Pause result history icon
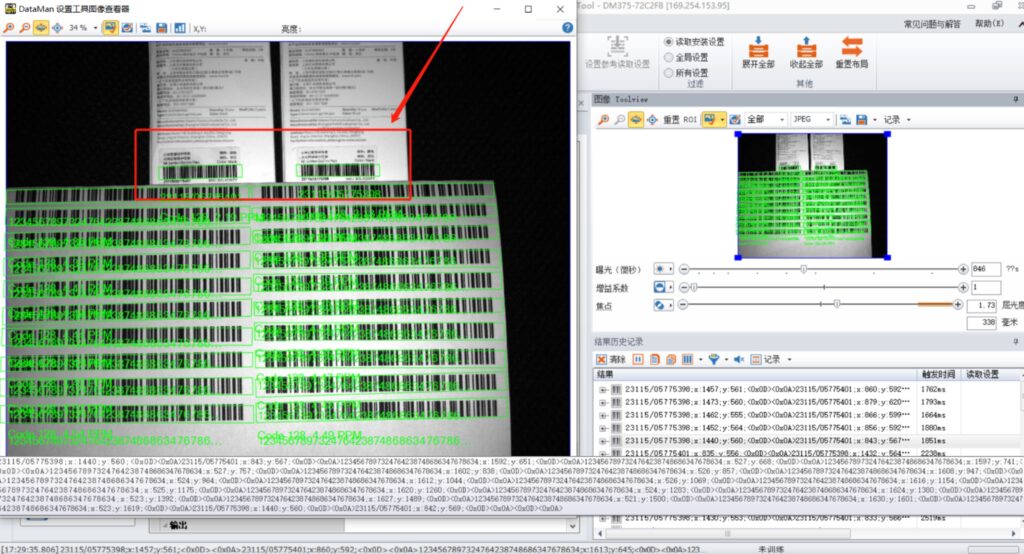 638,359
